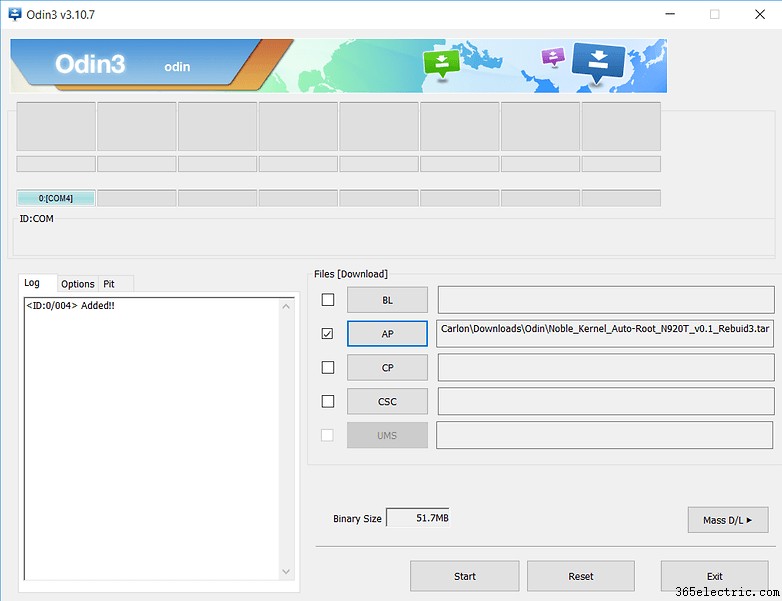This screenshot has height=601, width=782.
Task: Click the 'Odin3' banner logo
Action: 90,64
